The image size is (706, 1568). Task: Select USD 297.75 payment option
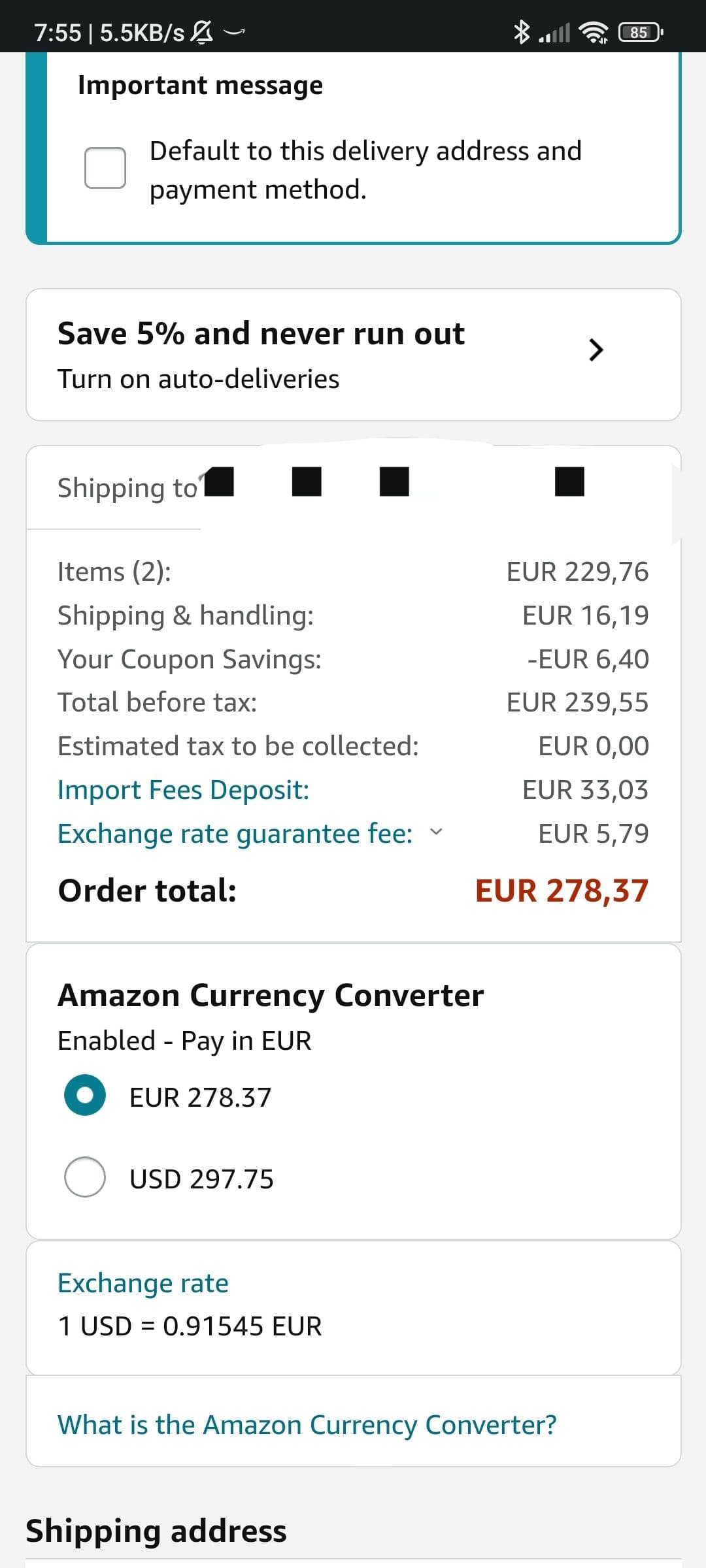pyautogui.click(x=85, y=1177)
